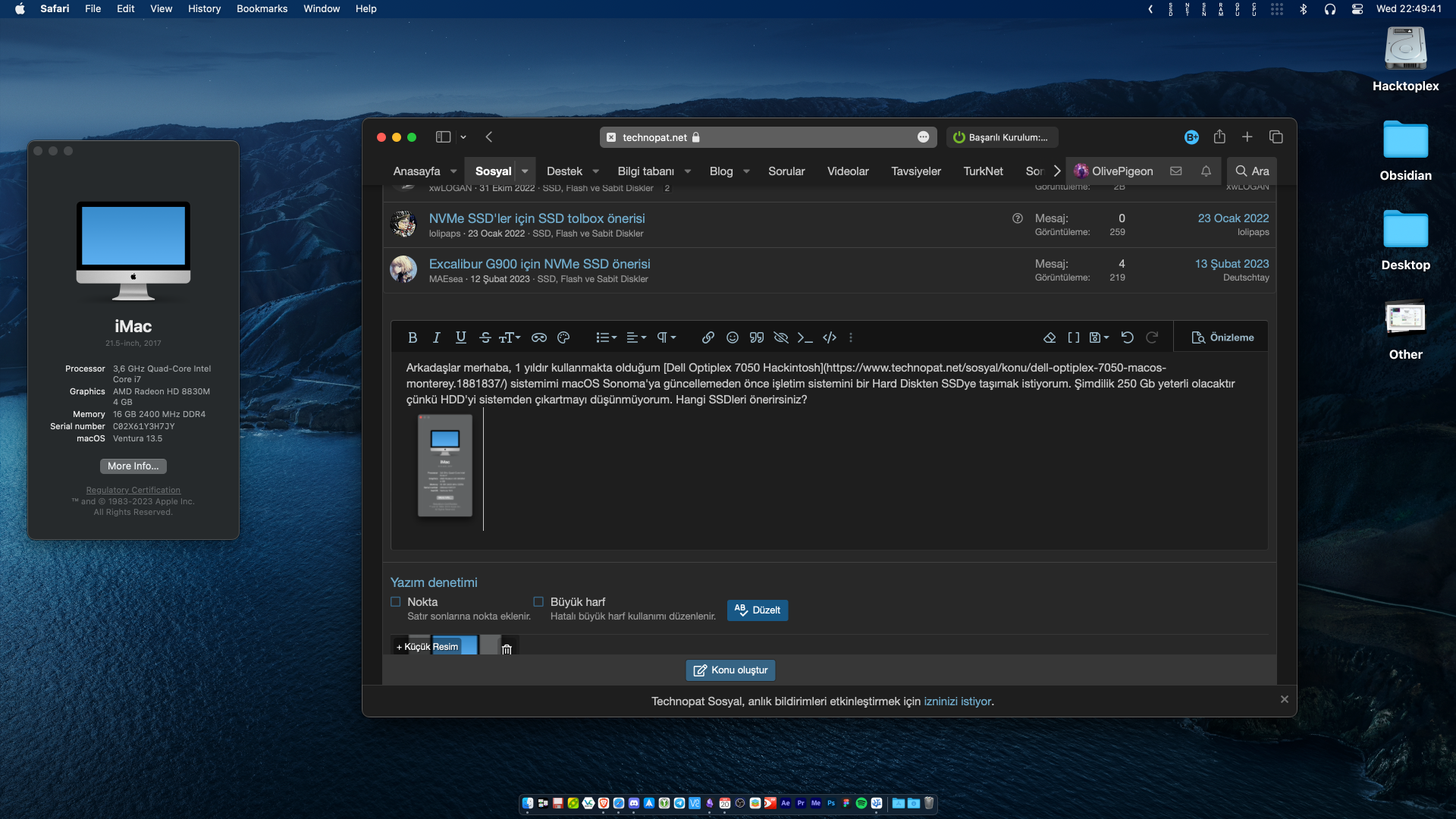Click the Düzelt correction button
The height and width of the screenshot is (819, 1456).
tap(757, 610)
